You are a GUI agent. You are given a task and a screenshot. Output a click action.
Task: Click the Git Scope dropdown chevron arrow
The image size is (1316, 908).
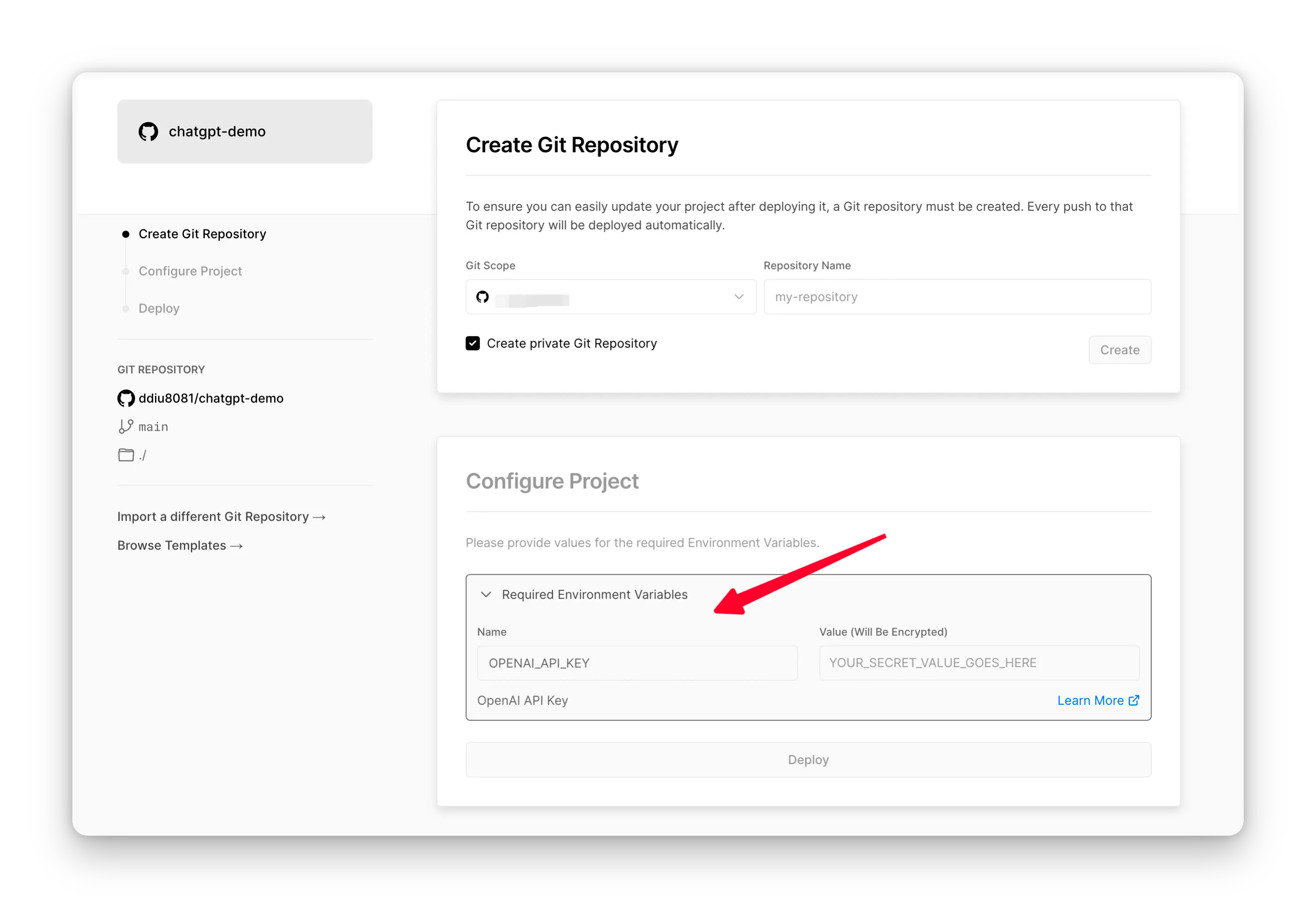pos(739,297)
